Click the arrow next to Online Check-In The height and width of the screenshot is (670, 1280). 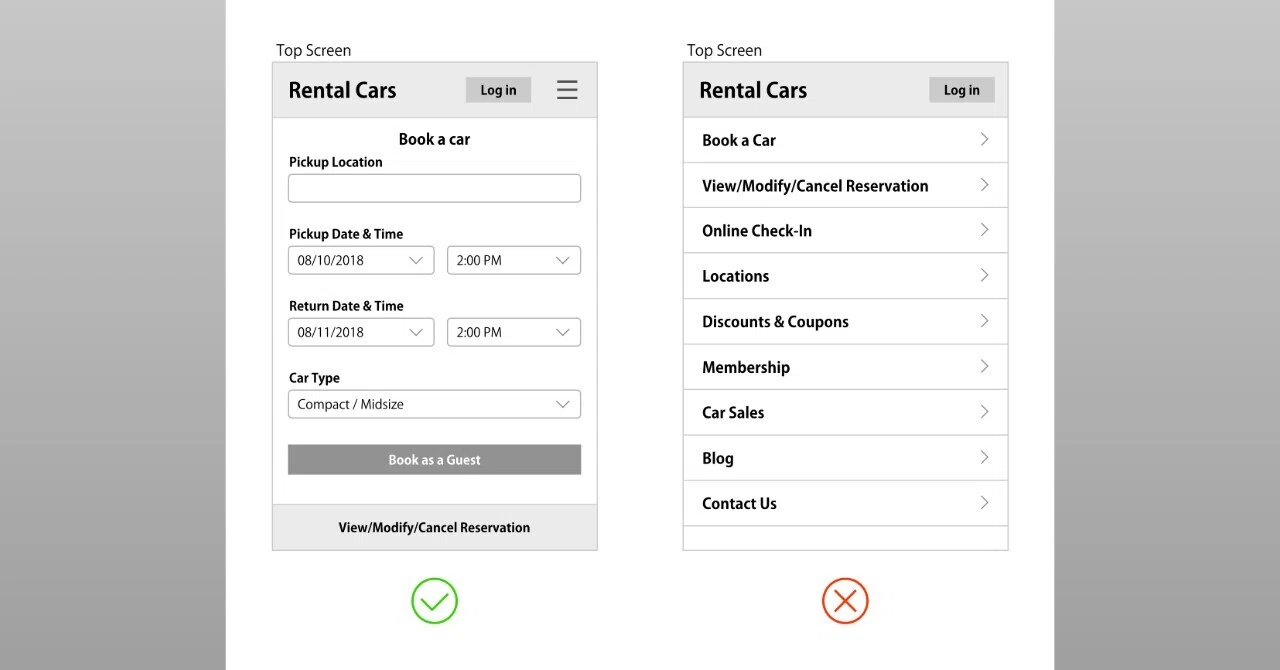(985, 230)
